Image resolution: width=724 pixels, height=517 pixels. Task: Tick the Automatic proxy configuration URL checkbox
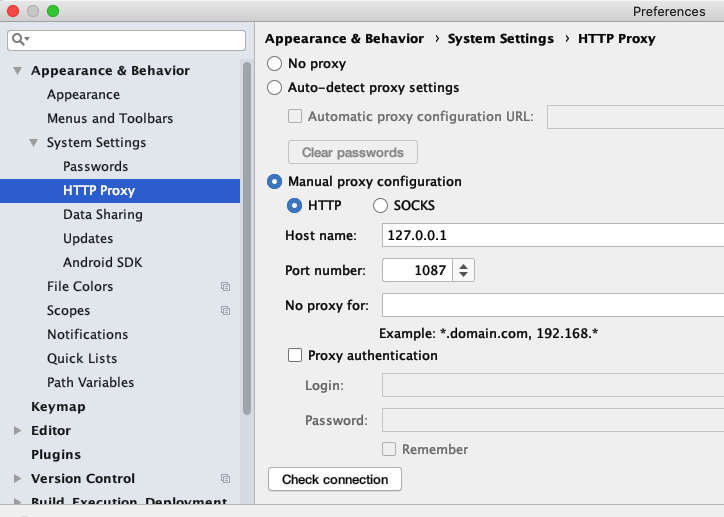(x=295, y=116)
